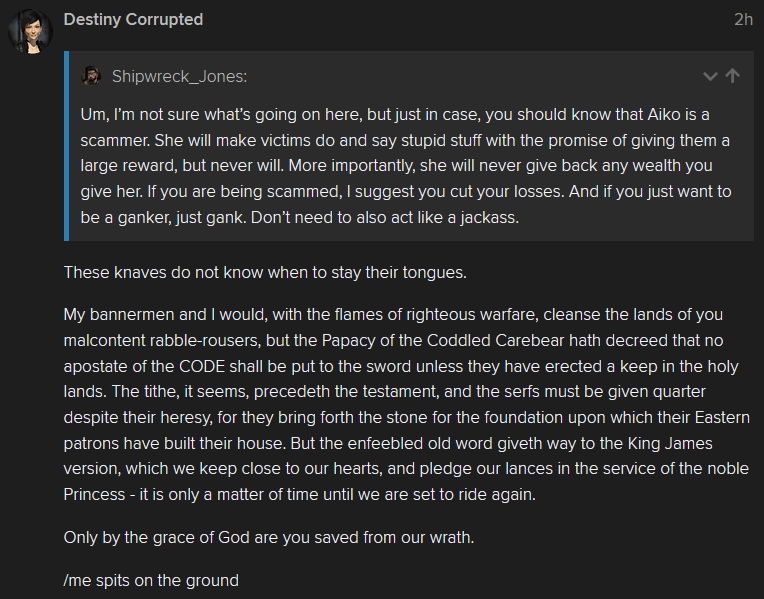This screenshot has height=599, width=764.
Task: Expand the quote with the chevron
Action: [x=710, y=76]
